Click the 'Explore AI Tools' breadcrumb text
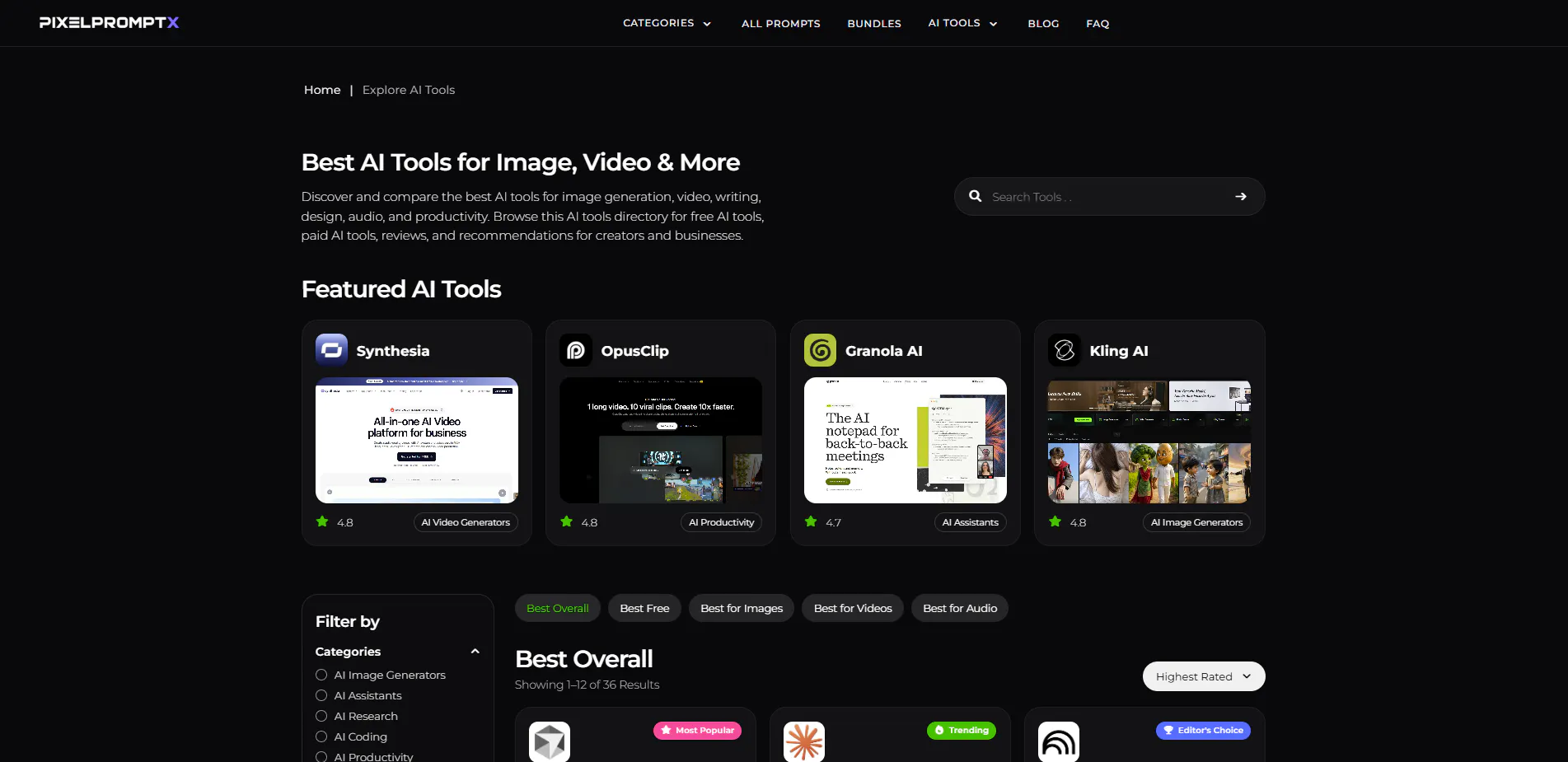Screen dimensions: 1568x762 [409, 90]
